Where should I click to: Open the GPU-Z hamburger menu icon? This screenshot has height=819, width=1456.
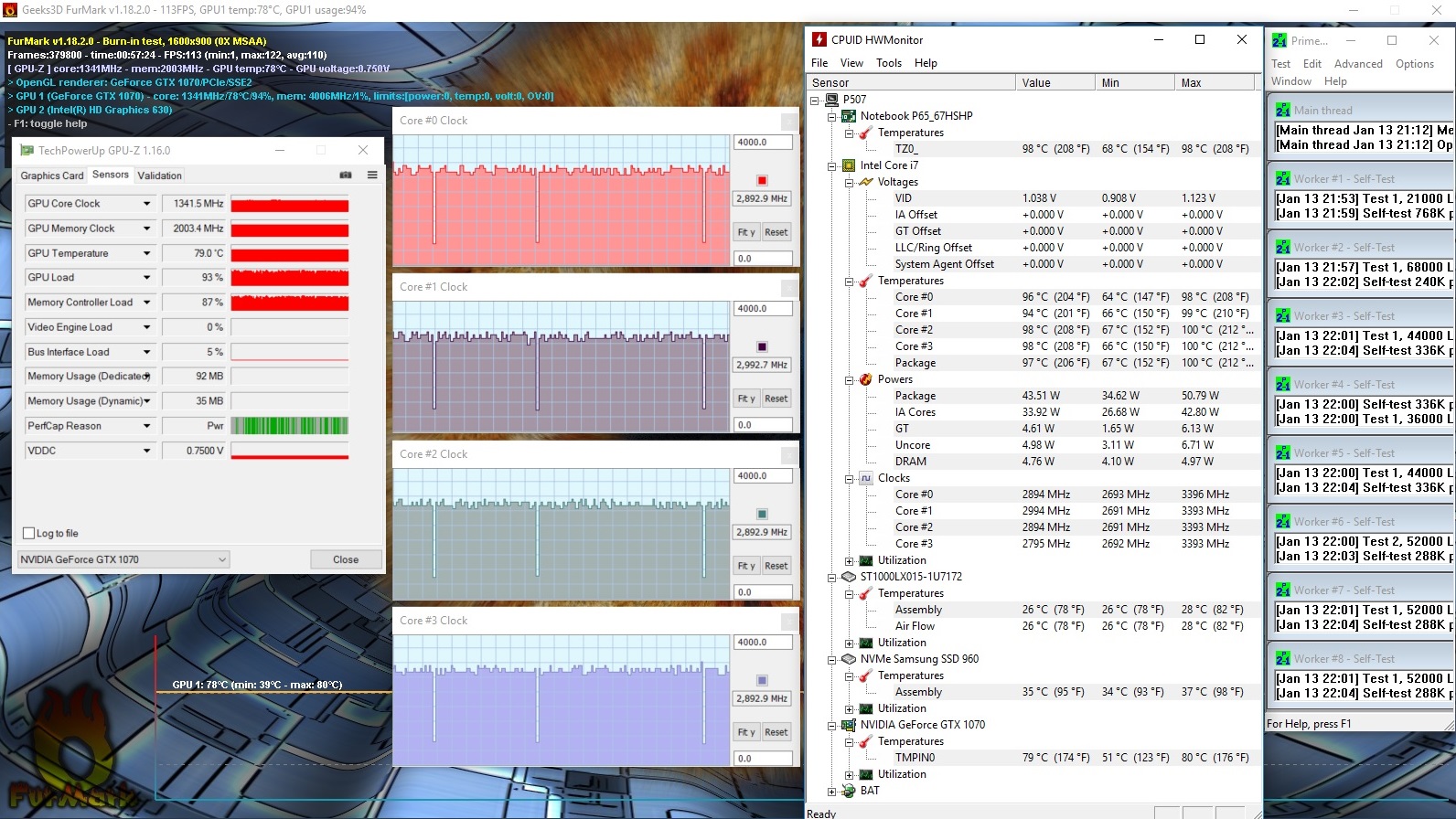372,175
